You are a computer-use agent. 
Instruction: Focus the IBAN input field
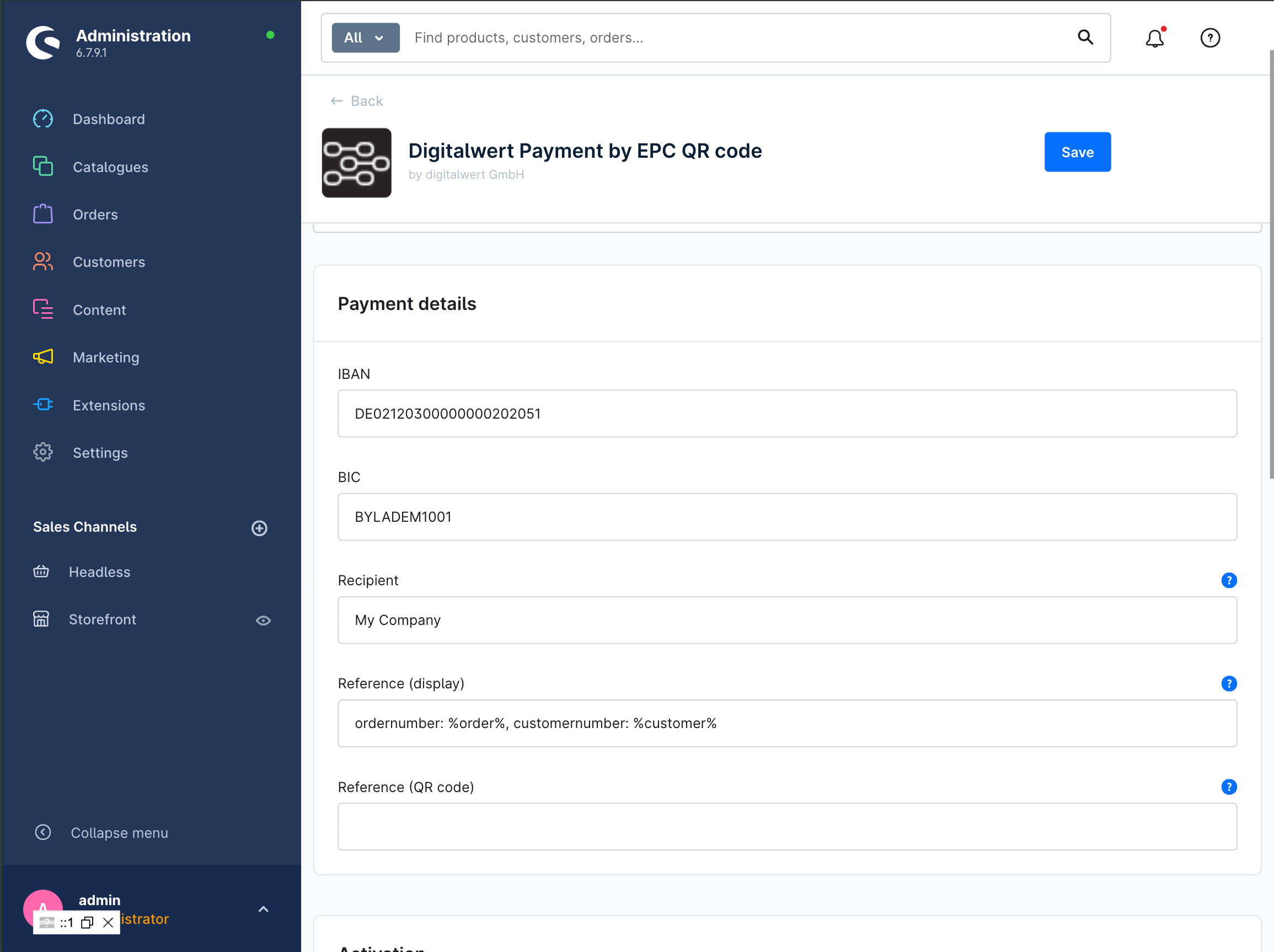pos(788,414)
